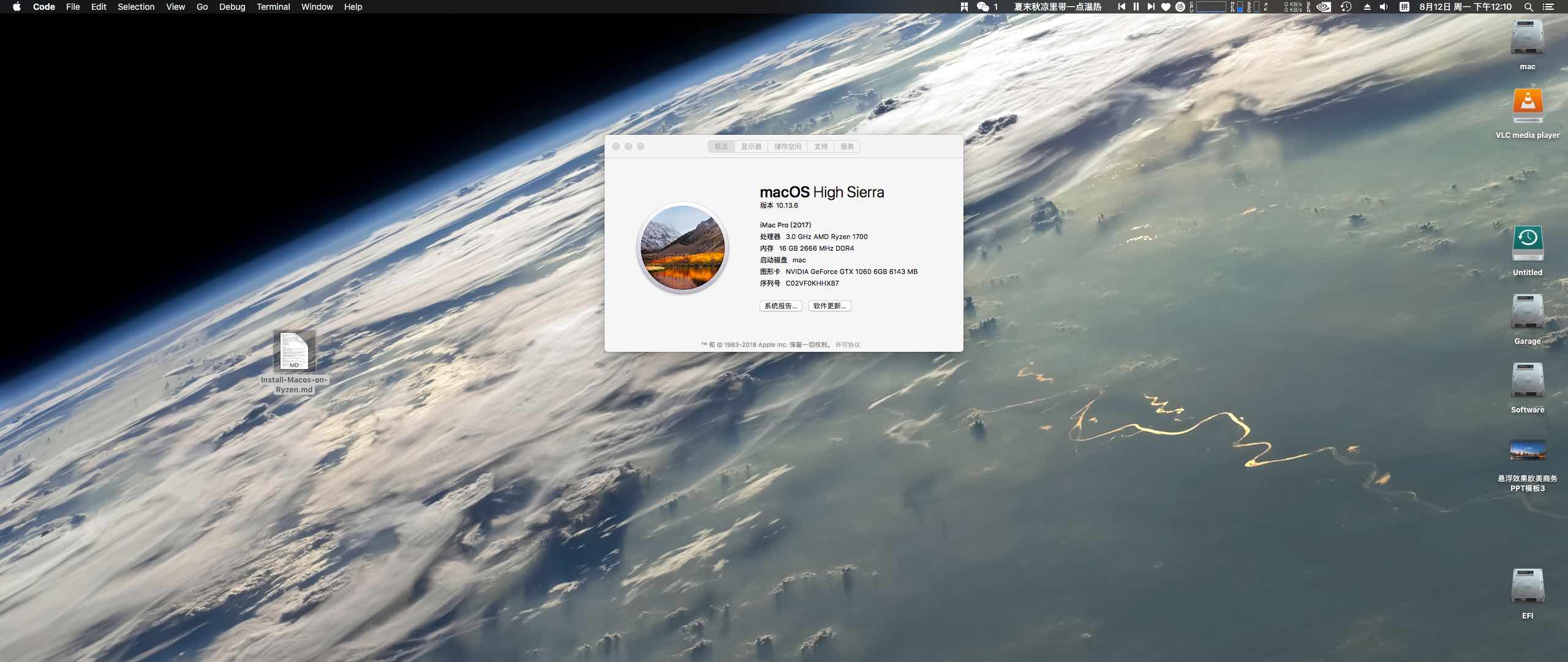Open the NVIDIA menu bar icon
This screenshot has width=1568, height=662.
pyautogui.click(x=1324, y=7)
